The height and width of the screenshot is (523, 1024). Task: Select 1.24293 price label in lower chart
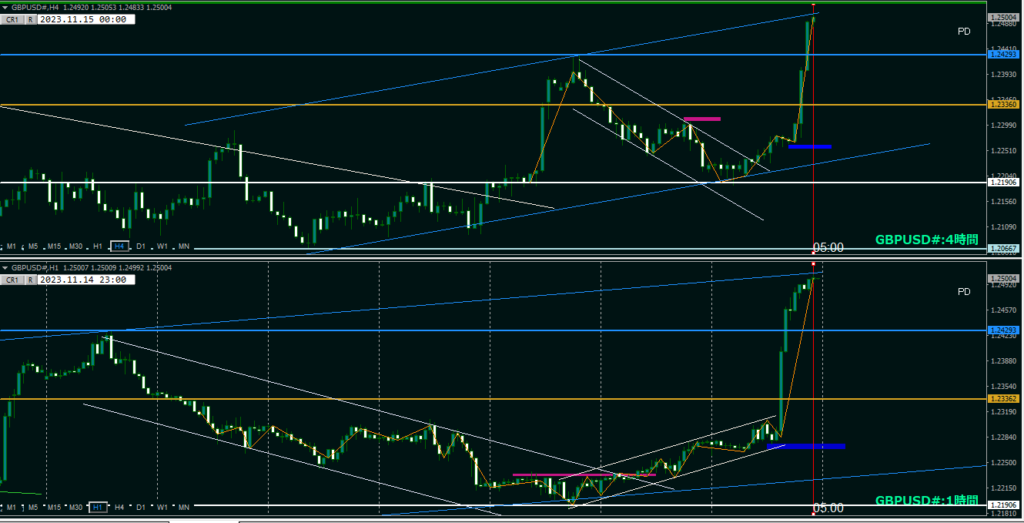(1005, 331)
